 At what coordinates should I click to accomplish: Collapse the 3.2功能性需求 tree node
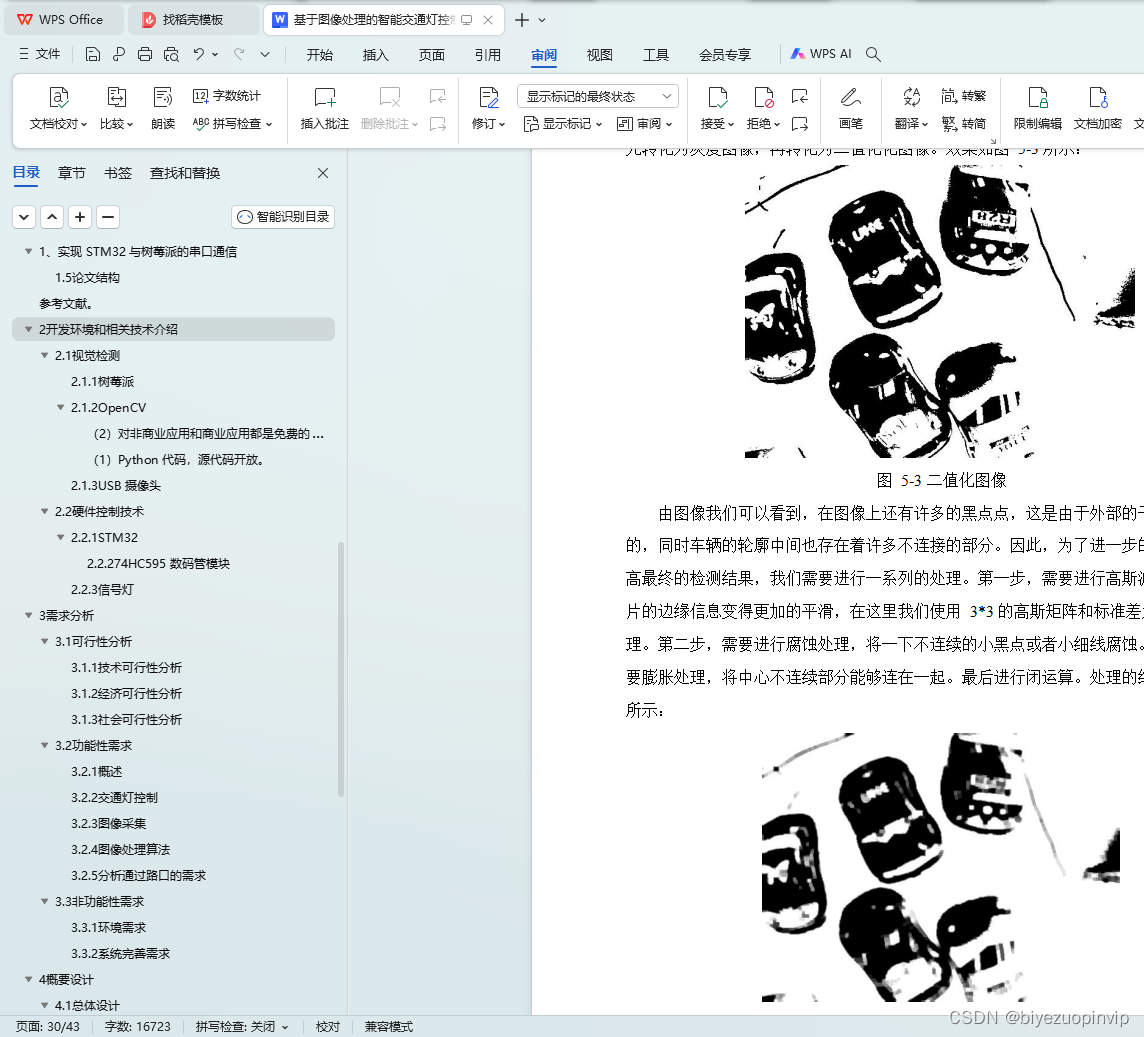[45, 745]
